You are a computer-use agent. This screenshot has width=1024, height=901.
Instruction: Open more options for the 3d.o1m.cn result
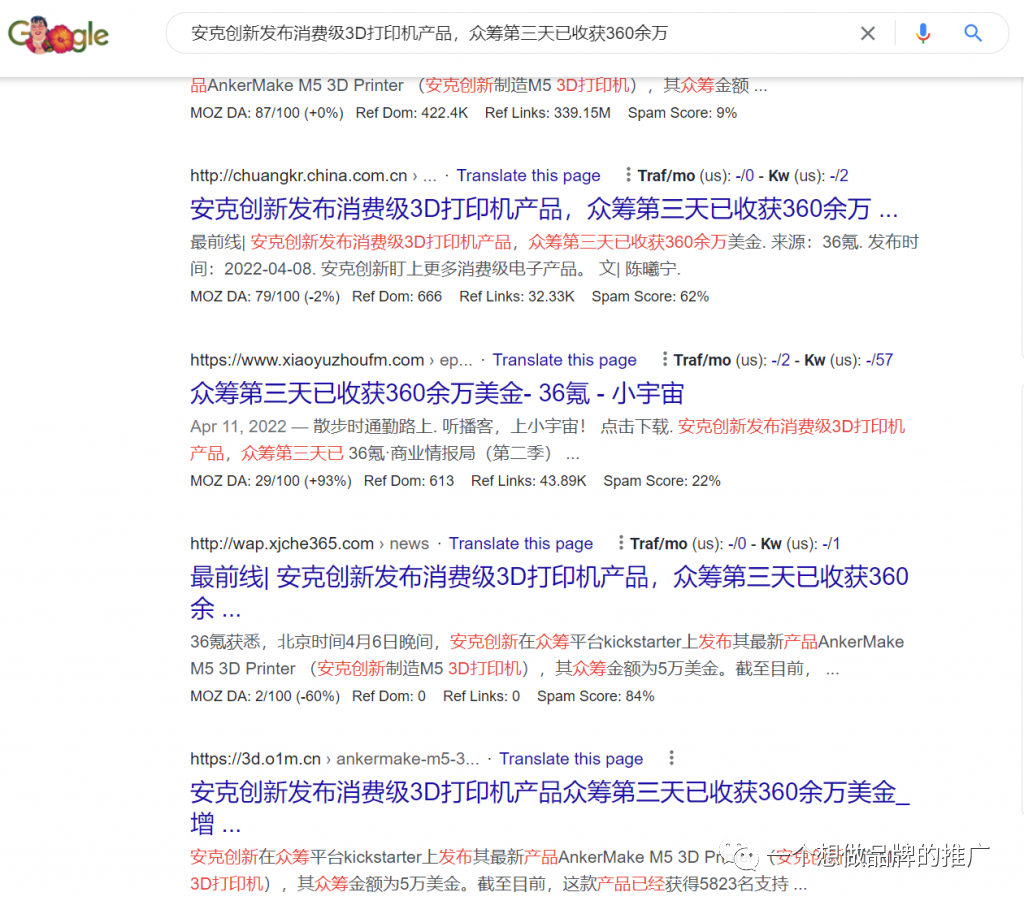[671, 758]
